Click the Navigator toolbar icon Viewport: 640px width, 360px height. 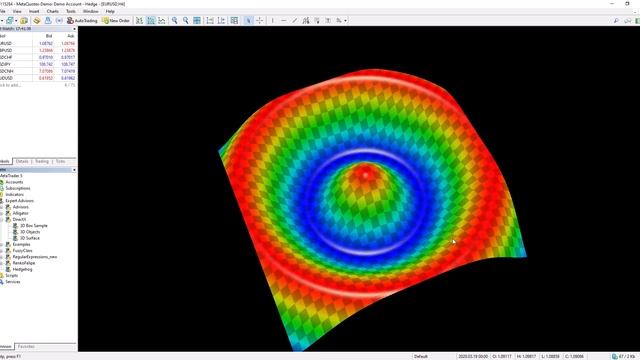(48, 20)
